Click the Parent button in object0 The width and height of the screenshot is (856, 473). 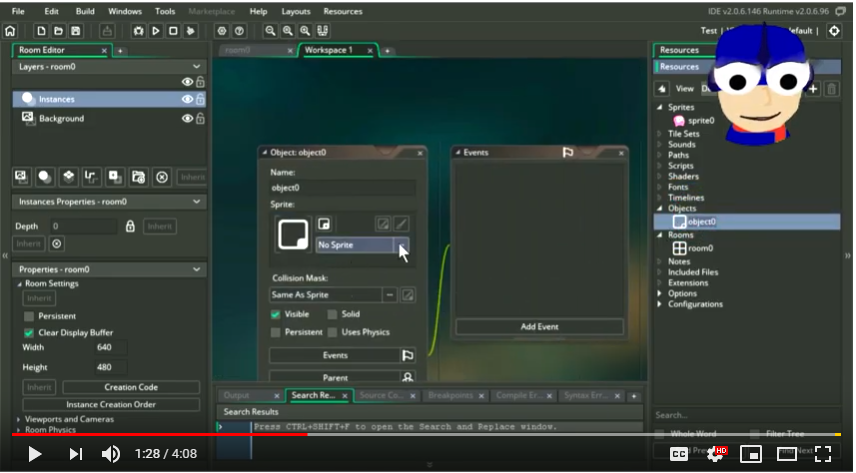pyautogui.click(x=335, y=378)
